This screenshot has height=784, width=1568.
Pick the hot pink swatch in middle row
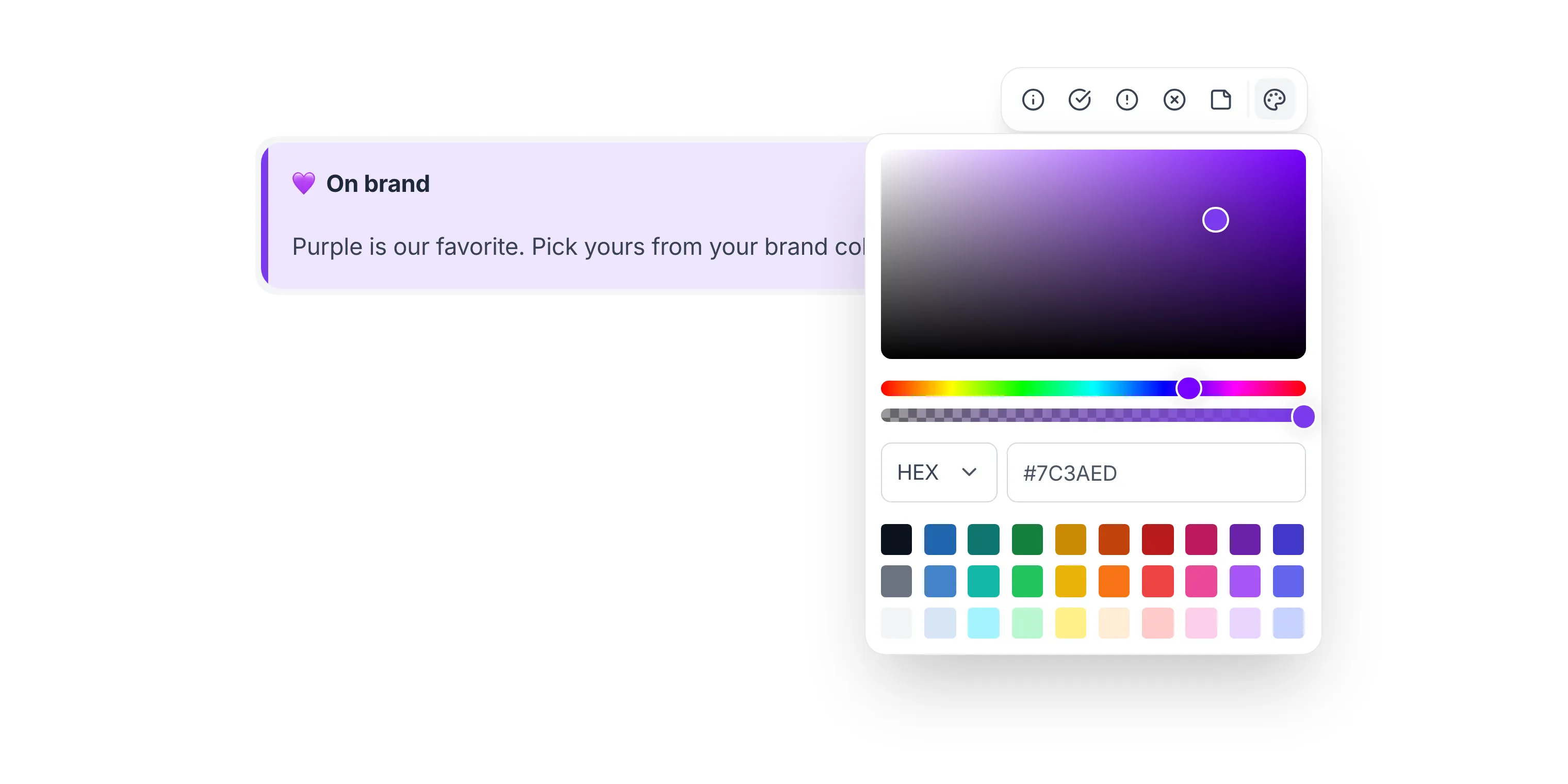pyautogui.click(x=1201, y=581)
